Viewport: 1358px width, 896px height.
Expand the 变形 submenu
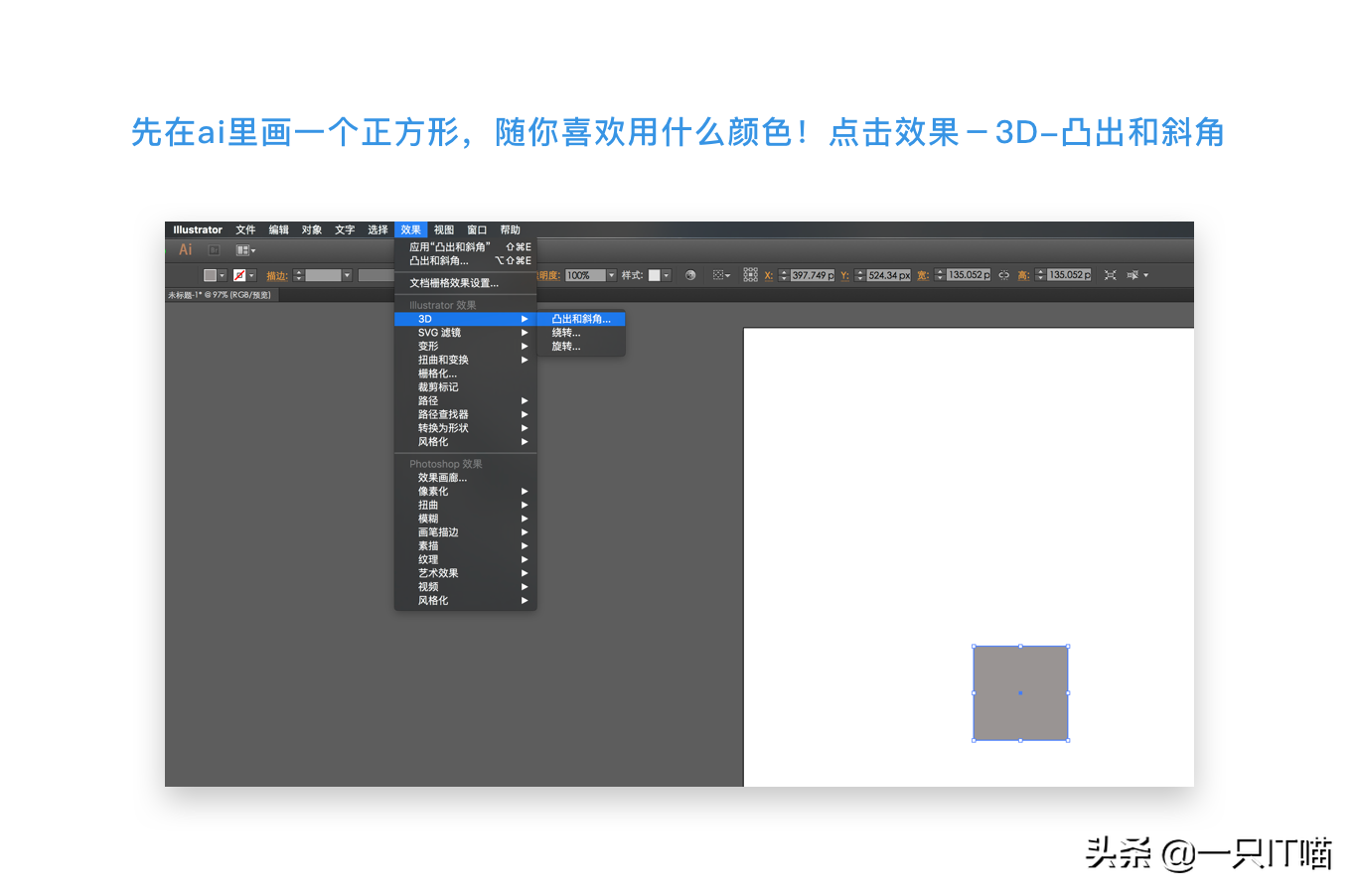pyautogui.click(x=466, y=347)
